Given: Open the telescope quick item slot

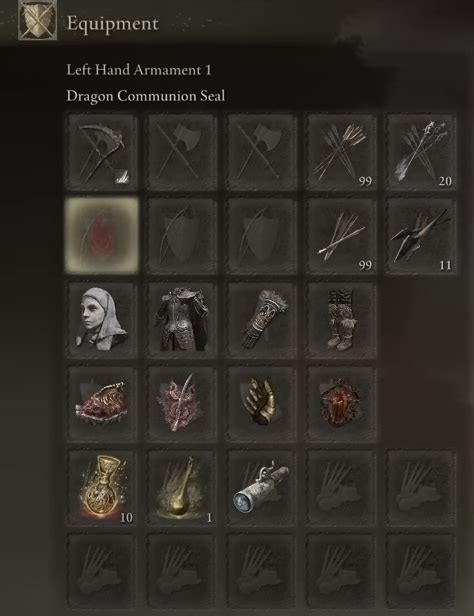Looking at the screenshot, I should pos(262,488).
